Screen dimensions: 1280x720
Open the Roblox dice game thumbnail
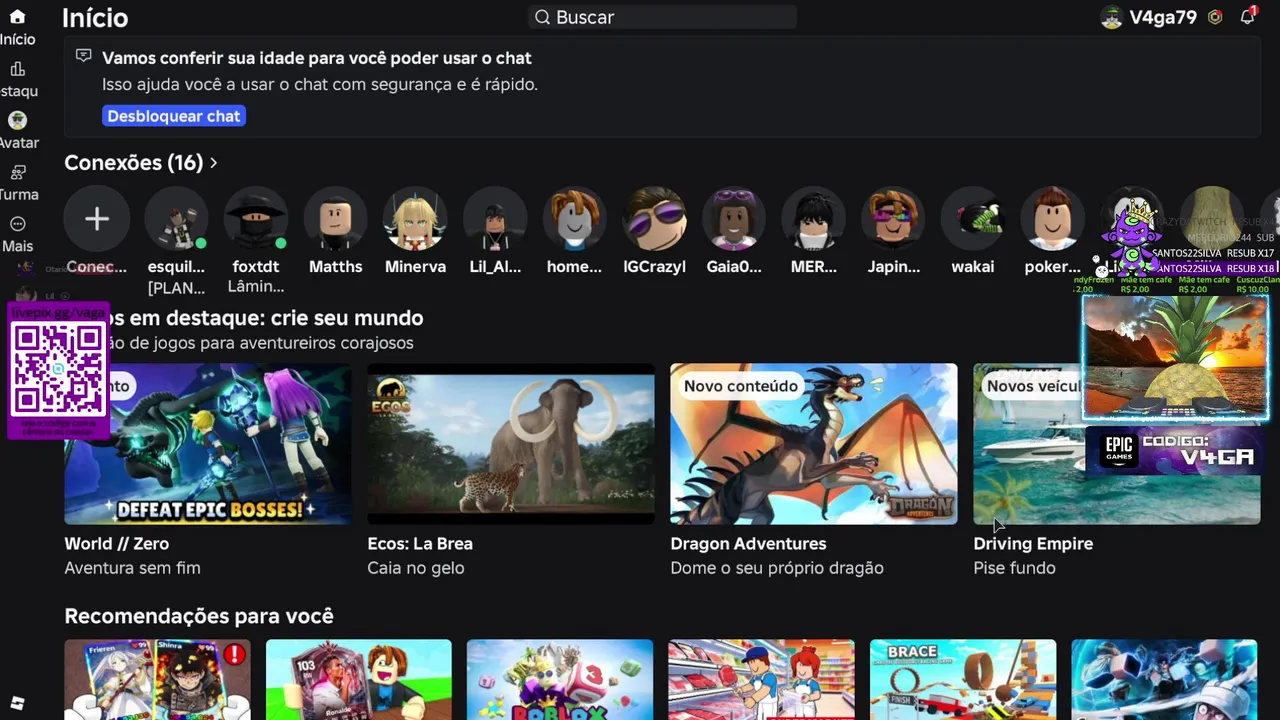560,680
